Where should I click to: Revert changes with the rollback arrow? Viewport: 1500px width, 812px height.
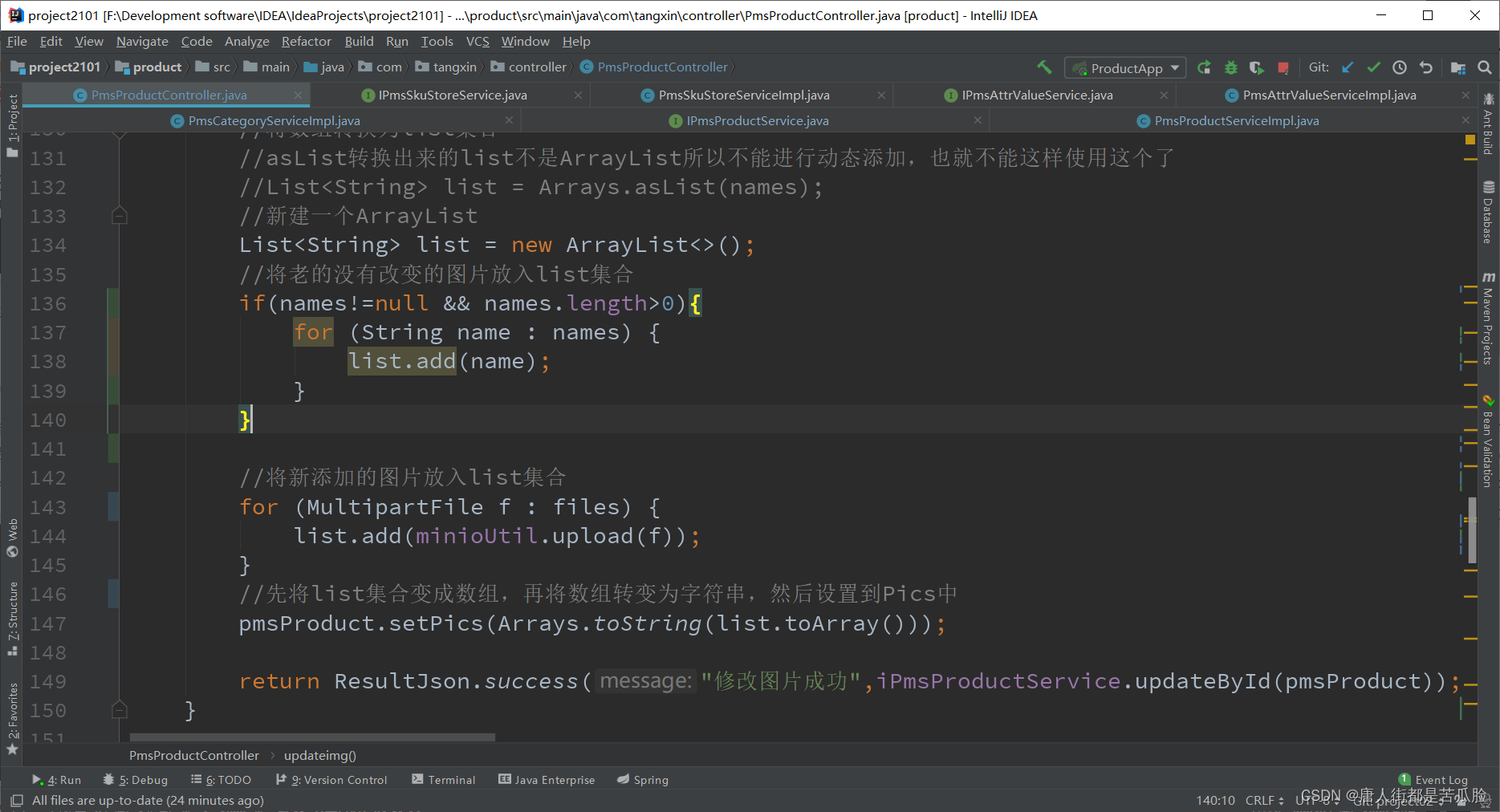coord(1426,67)
